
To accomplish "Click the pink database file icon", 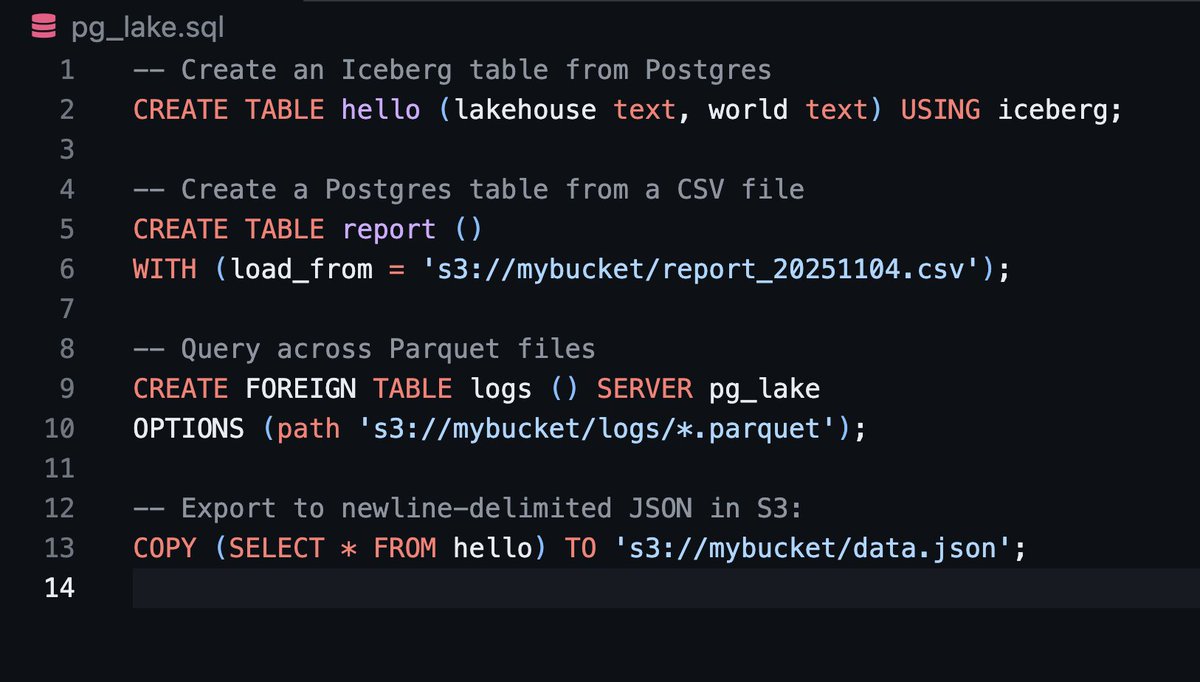I will (43, 27).
